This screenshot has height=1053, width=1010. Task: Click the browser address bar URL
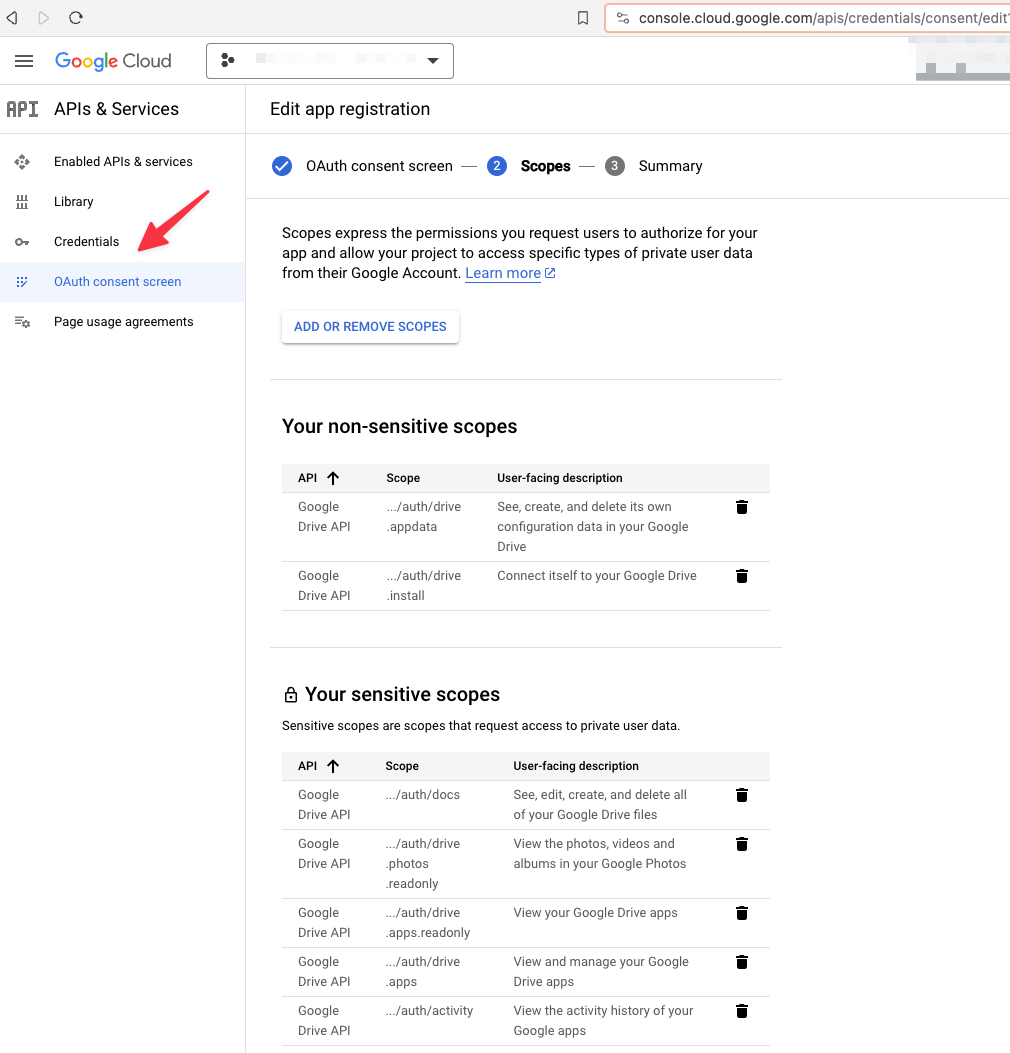(x=823, y=18)
